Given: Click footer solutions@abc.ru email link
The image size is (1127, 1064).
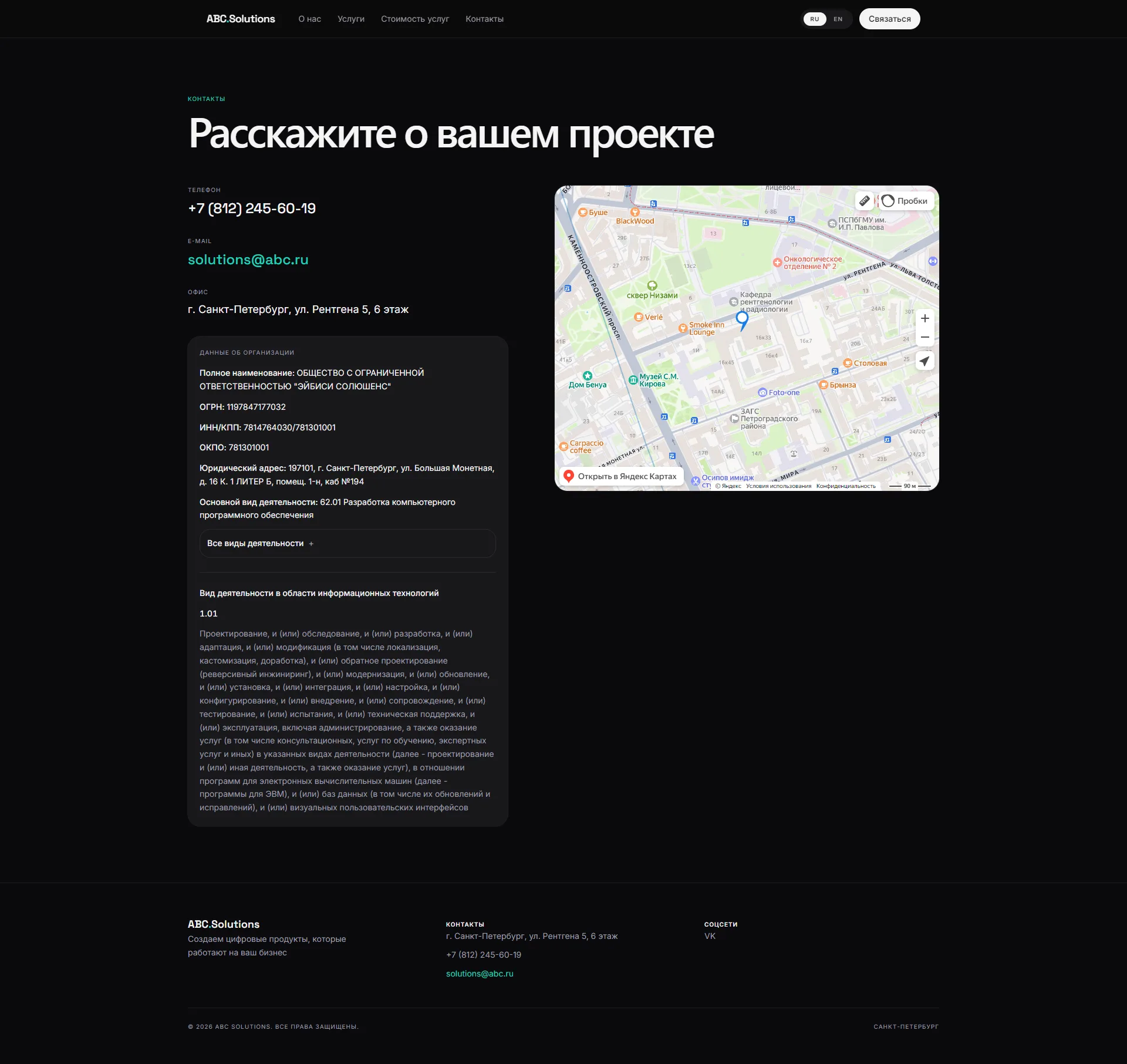Looking at the screenshot, I should [480, 974].
